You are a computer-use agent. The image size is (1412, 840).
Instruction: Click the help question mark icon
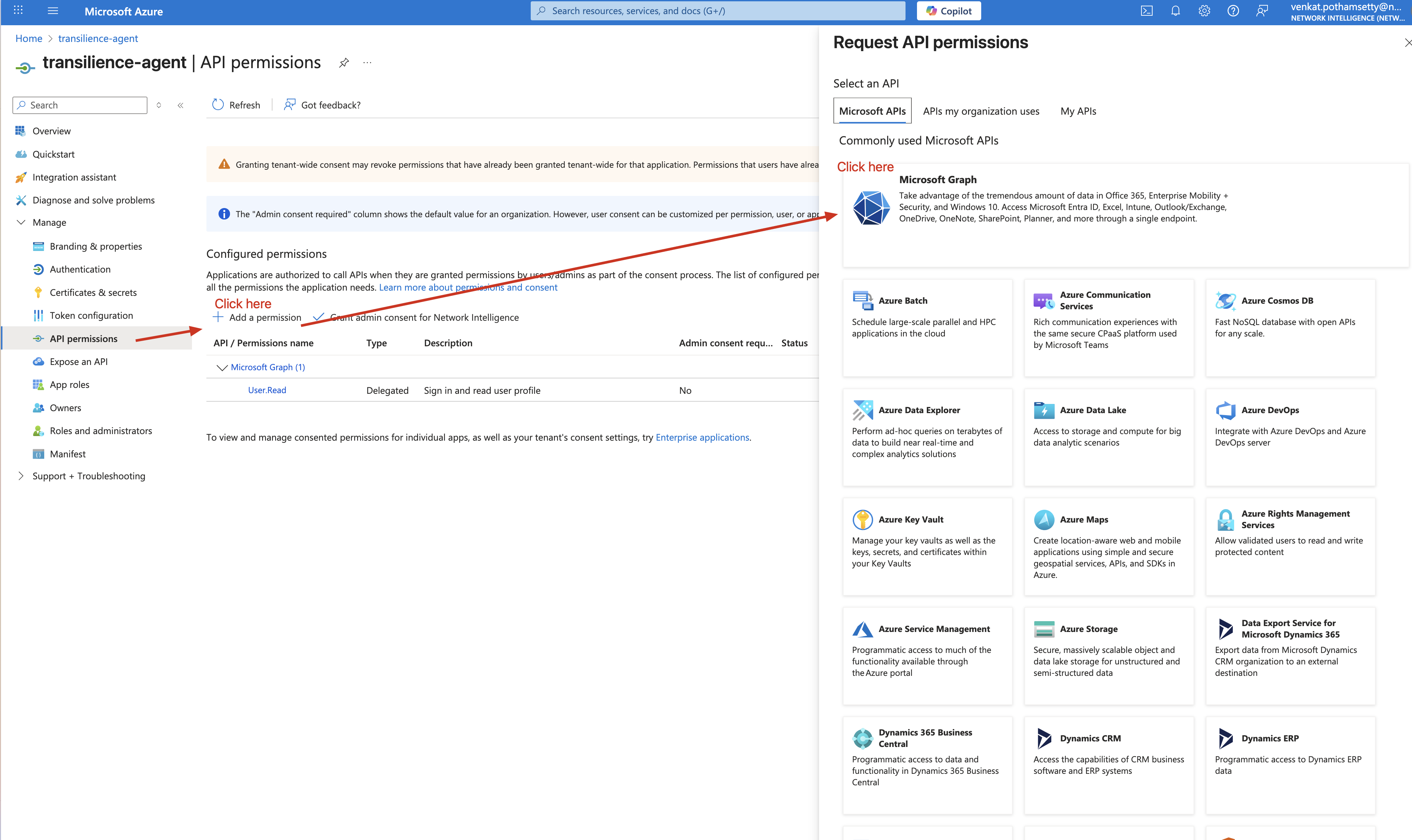(x=1233, y=11)
